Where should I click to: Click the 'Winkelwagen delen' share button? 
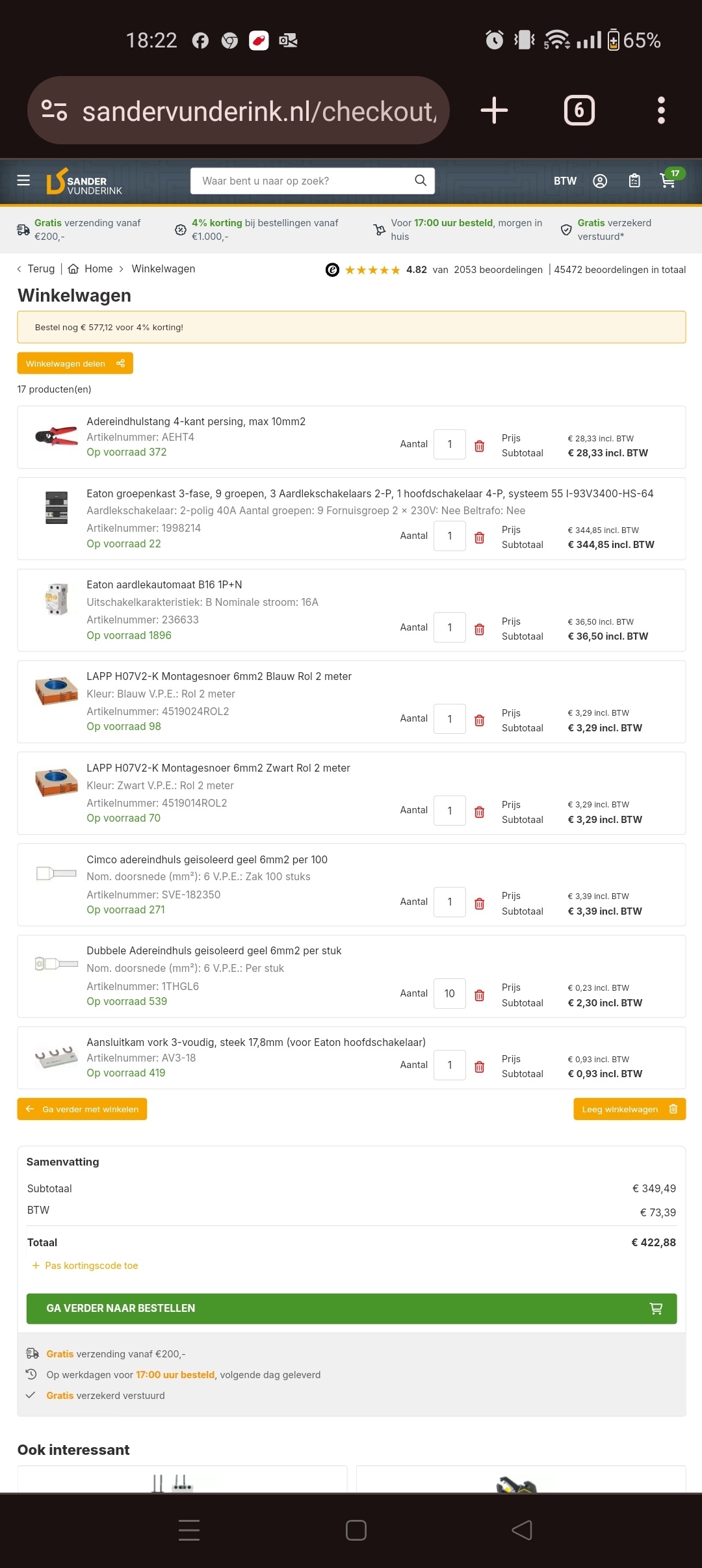click(x=75, y=363)
